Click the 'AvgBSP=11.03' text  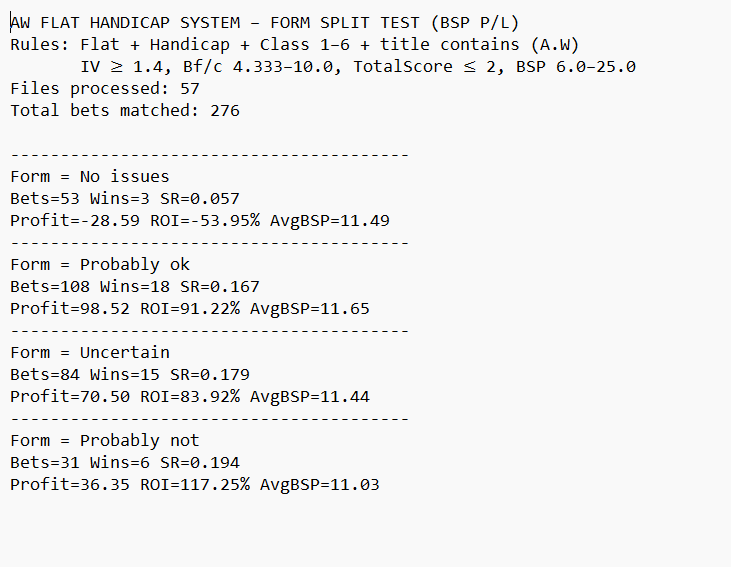pyautogui.click(x=320, y=484)
